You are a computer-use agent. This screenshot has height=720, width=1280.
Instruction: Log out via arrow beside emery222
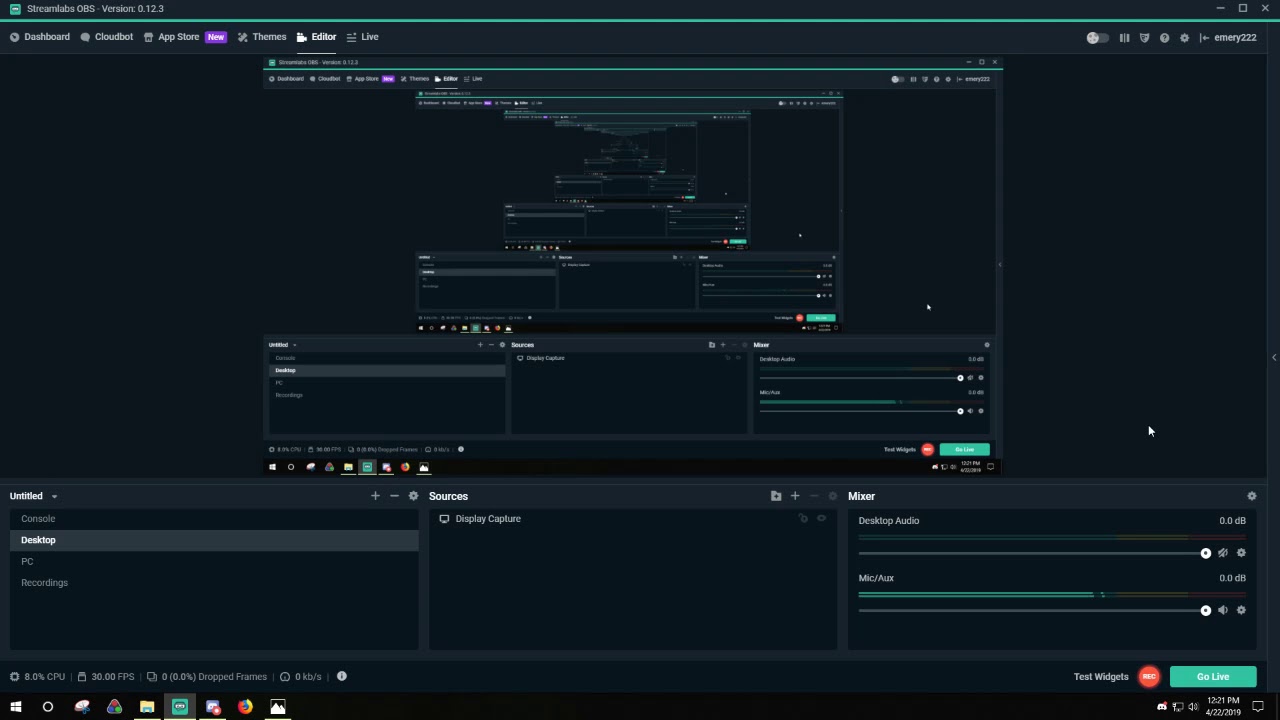pyautogui.click(x=1204, y=38)
